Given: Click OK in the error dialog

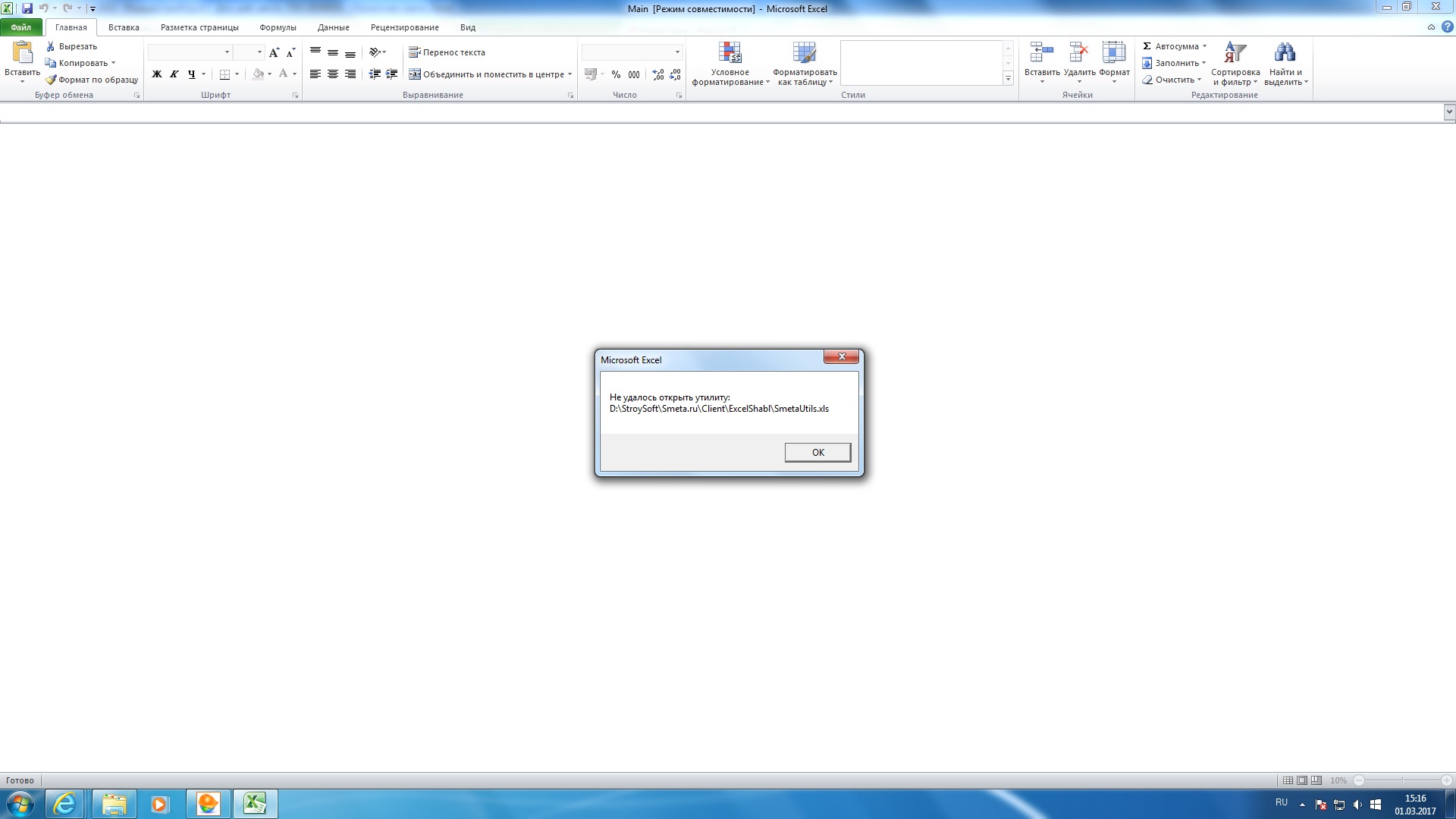Looking at the screenshot, I should 817,452.
